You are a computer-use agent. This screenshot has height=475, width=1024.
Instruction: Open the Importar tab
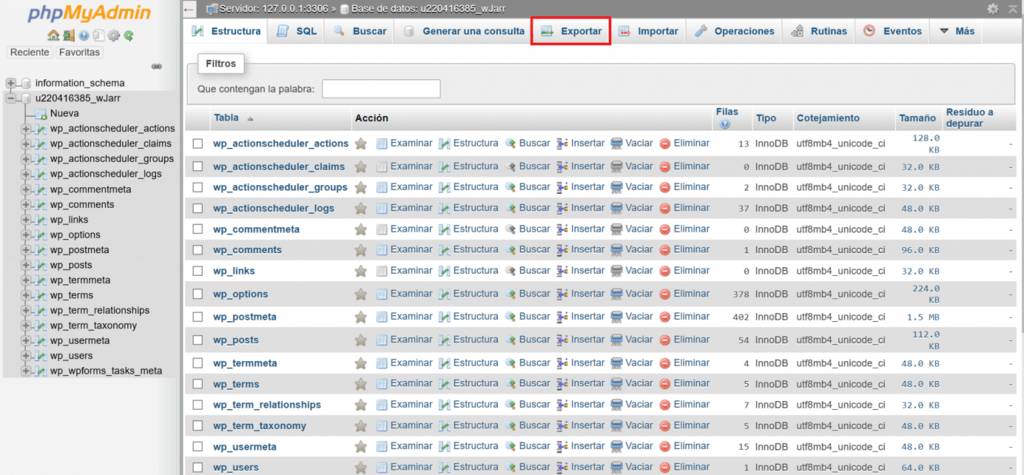coord(648,31)
